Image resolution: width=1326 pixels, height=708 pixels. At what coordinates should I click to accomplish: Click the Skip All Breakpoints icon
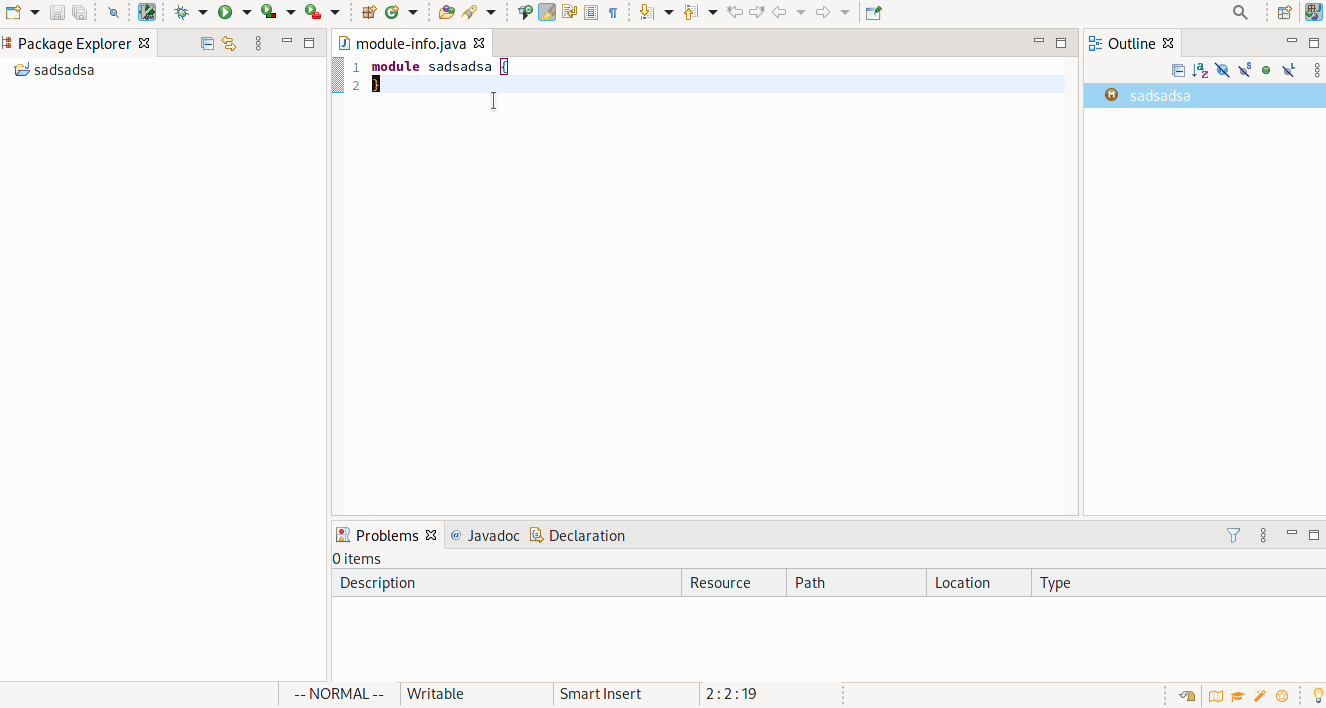[113, 12]
